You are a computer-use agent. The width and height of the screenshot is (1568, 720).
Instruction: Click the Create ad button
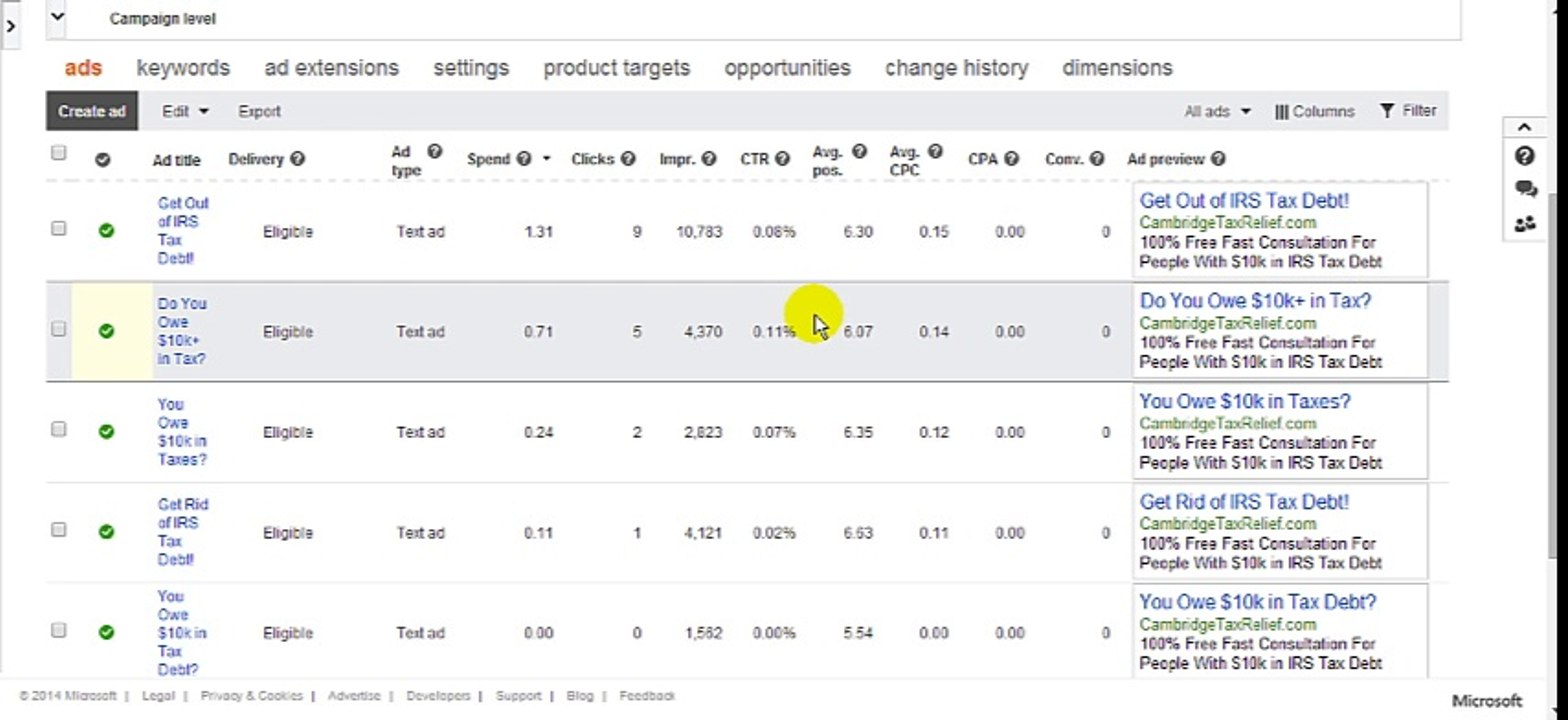point(92,111)
